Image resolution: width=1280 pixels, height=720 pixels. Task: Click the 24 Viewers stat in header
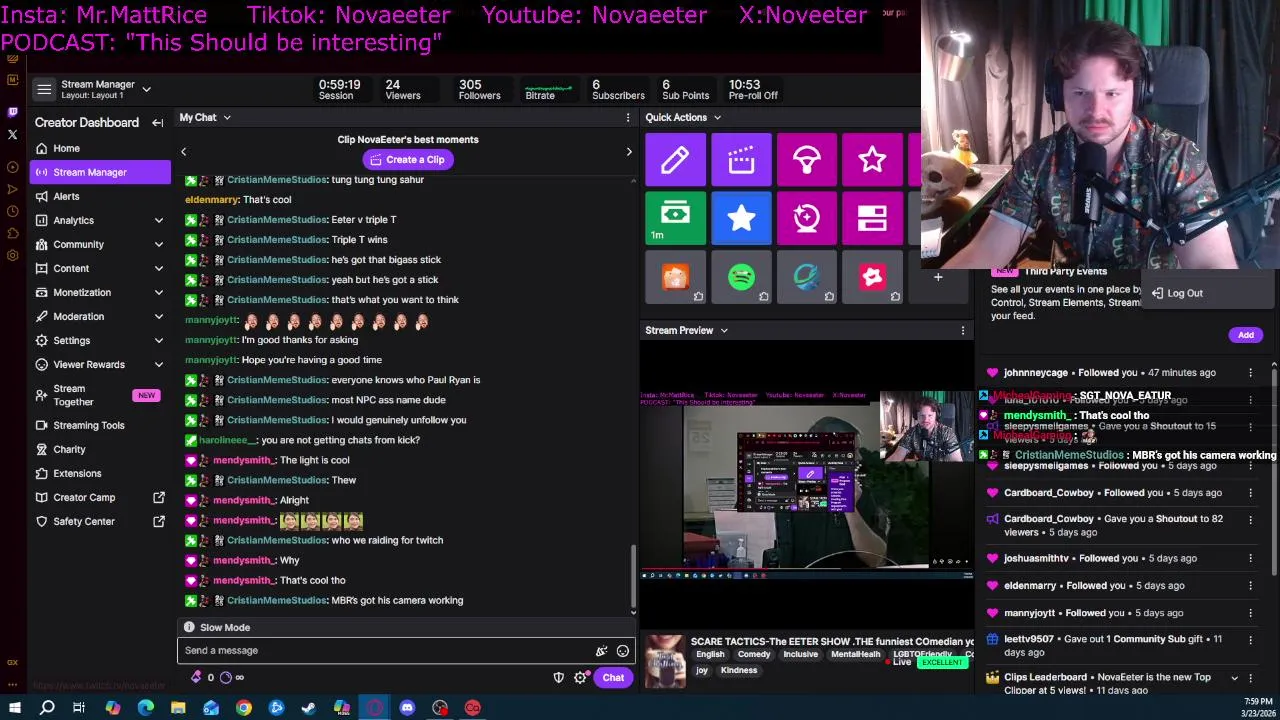[402, 90]
